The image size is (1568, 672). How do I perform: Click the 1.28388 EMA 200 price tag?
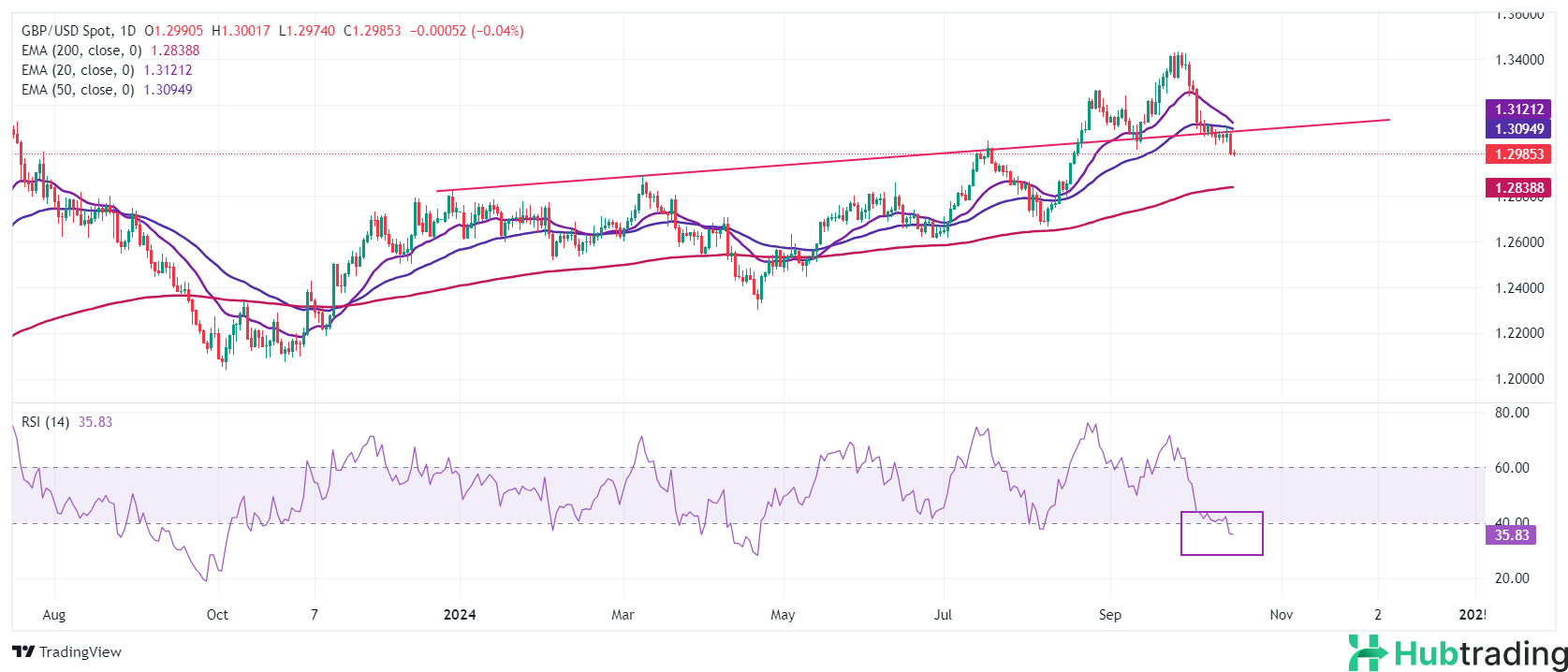tap(1518, 188)
